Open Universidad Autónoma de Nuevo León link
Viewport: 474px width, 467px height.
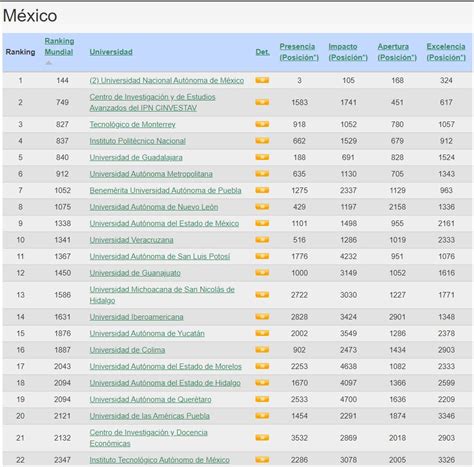point(154,207)
